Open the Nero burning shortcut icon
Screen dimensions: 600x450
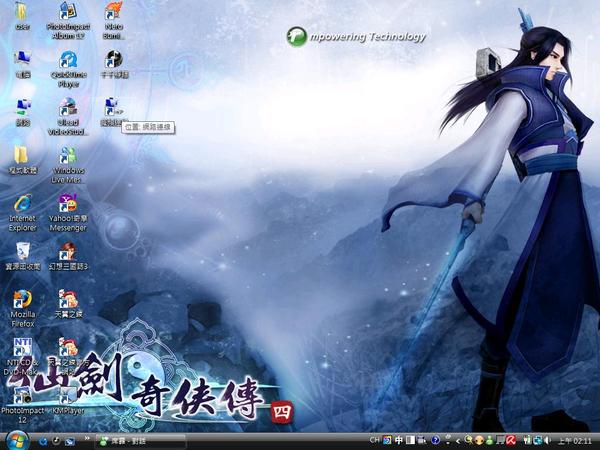[114, 21]
